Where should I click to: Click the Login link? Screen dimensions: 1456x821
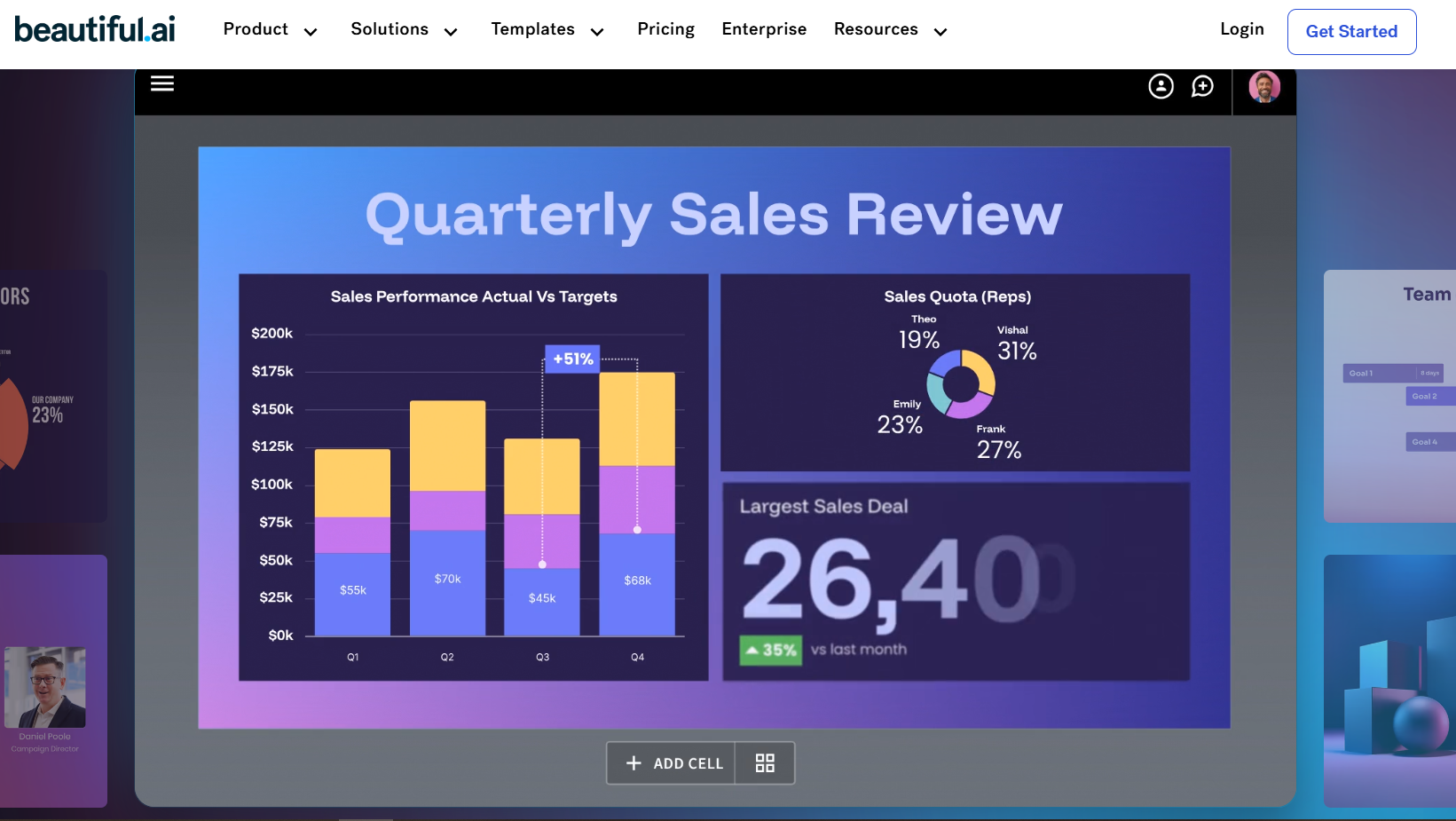point(1241,29)
